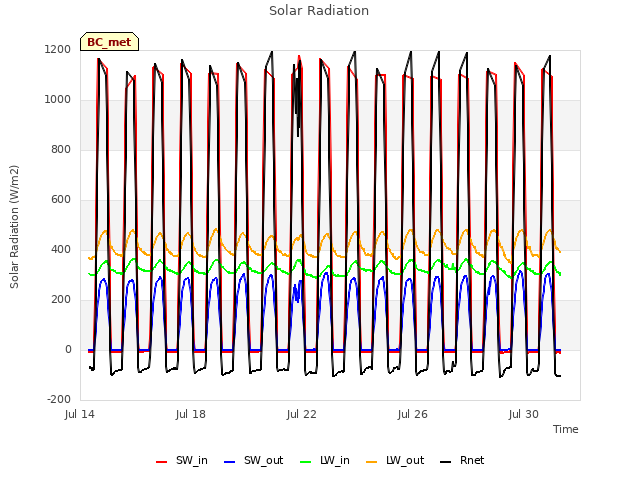Toggle SW_in series in the legend
This screenshot has width=640, height=480.
click(x=182, y=461)
